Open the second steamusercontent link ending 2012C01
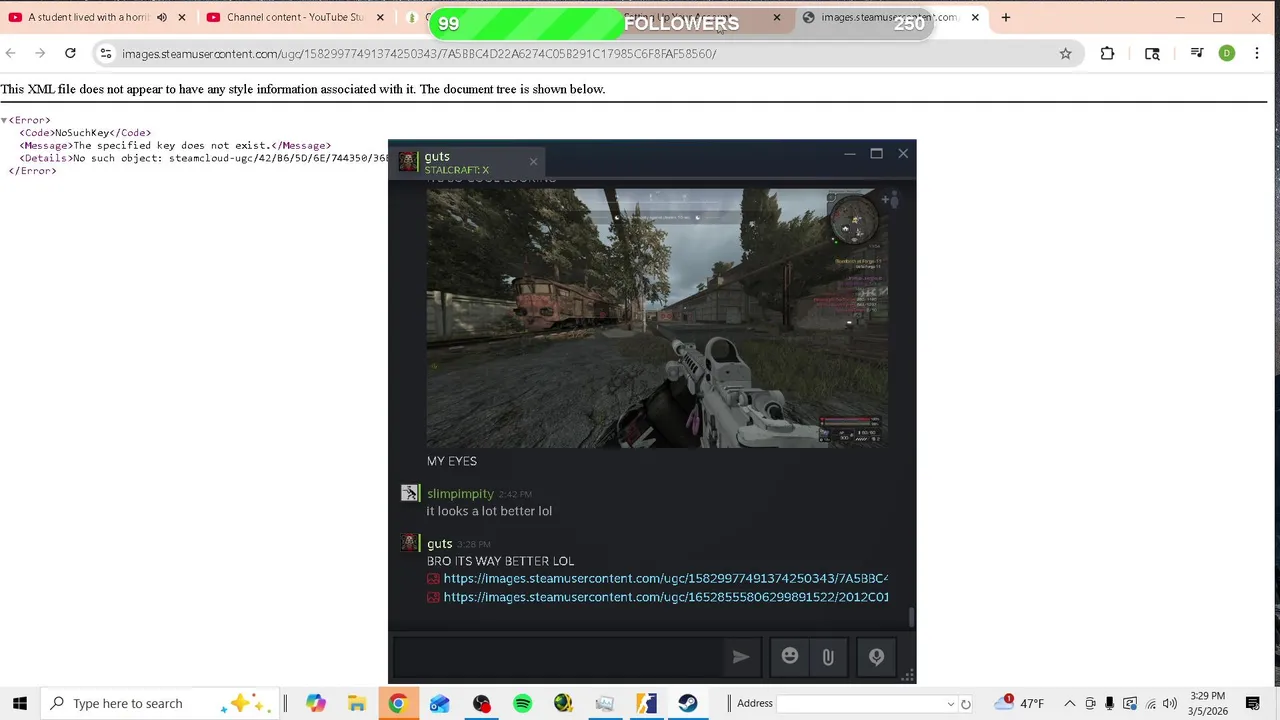The image size is (1280, 720). [x=666, y=597]
